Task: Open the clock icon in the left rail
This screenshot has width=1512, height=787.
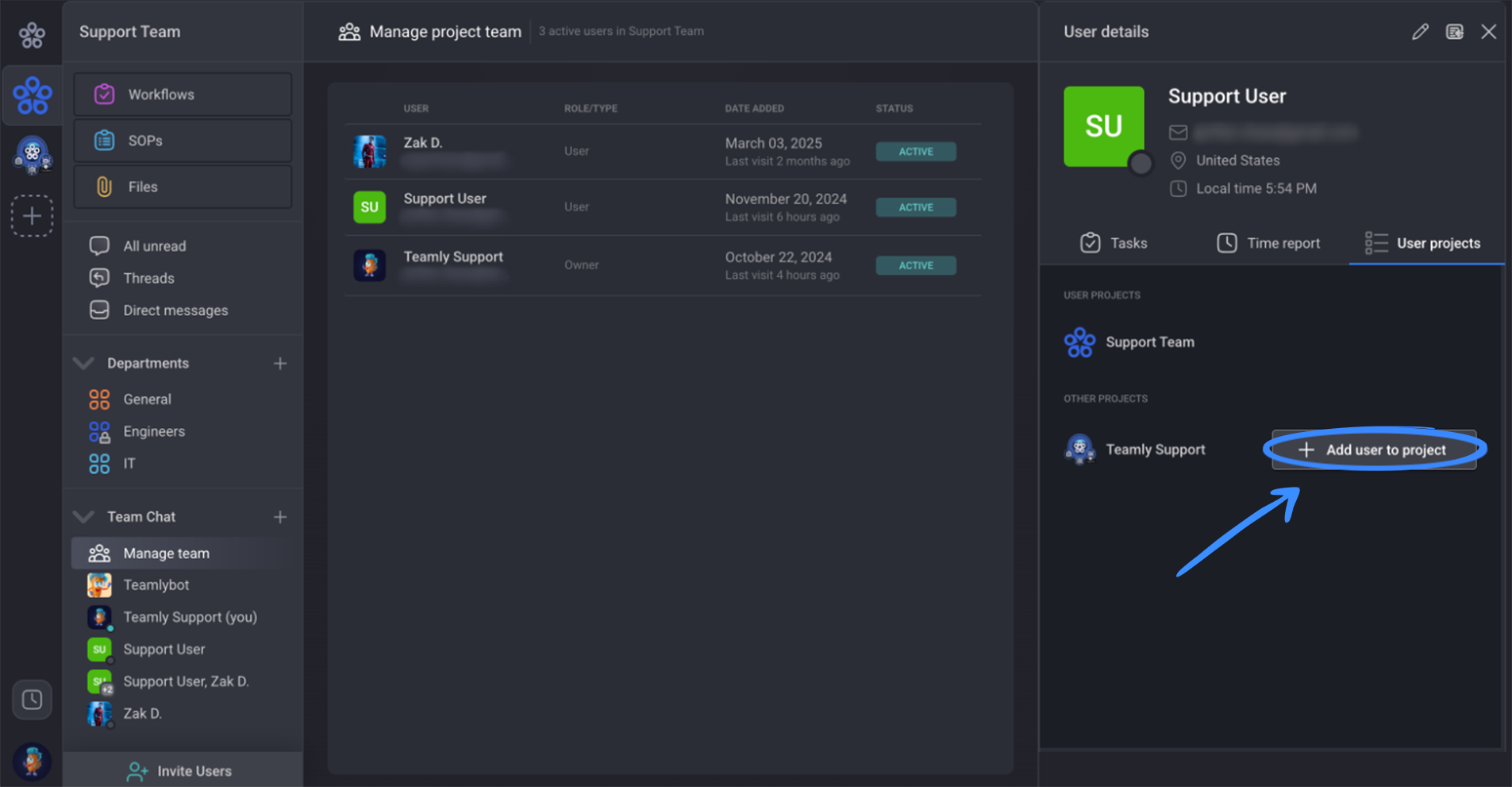Action: tap(32, 700)
